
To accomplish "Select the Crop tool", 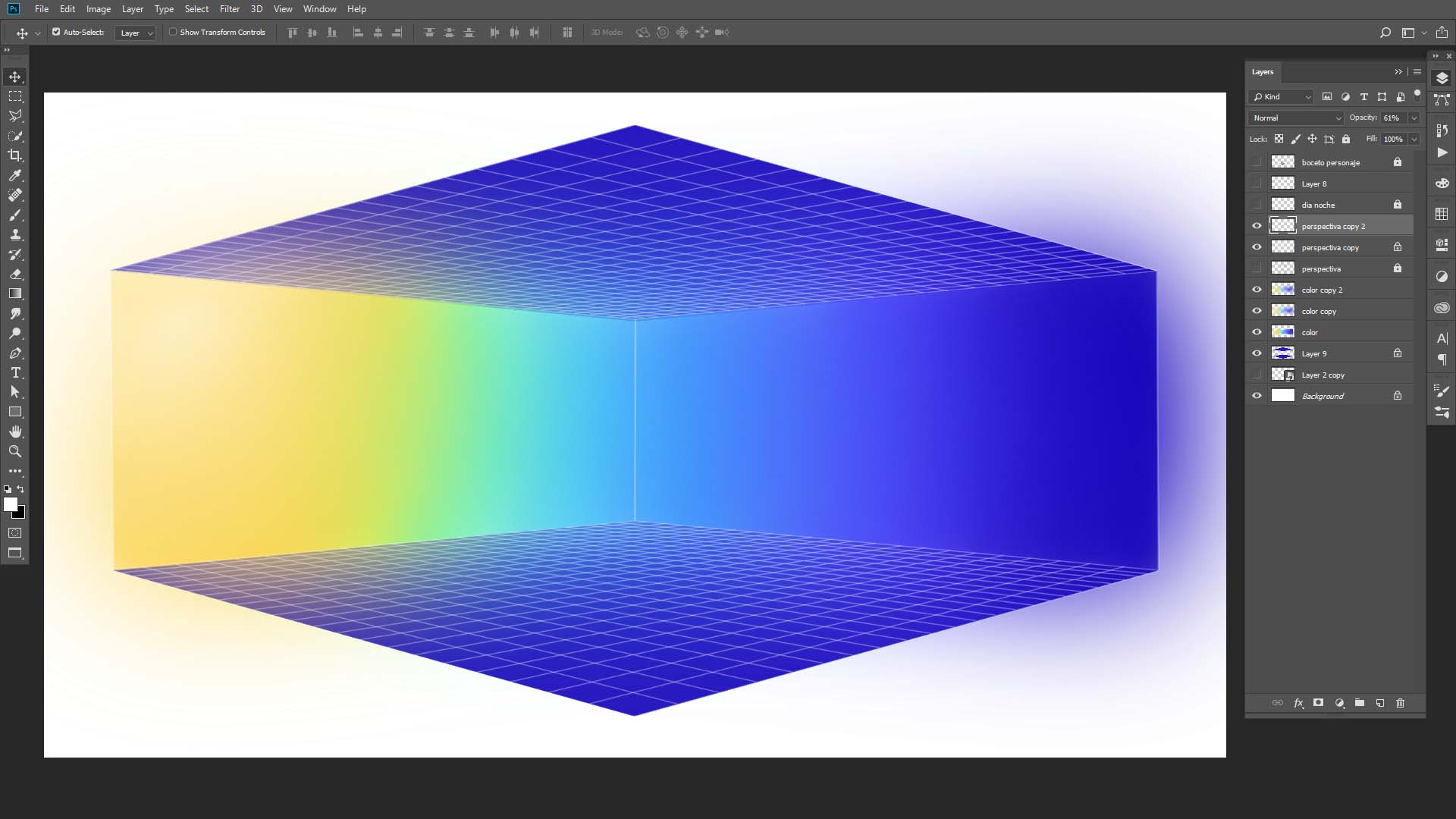I will [x=15, y=155].
